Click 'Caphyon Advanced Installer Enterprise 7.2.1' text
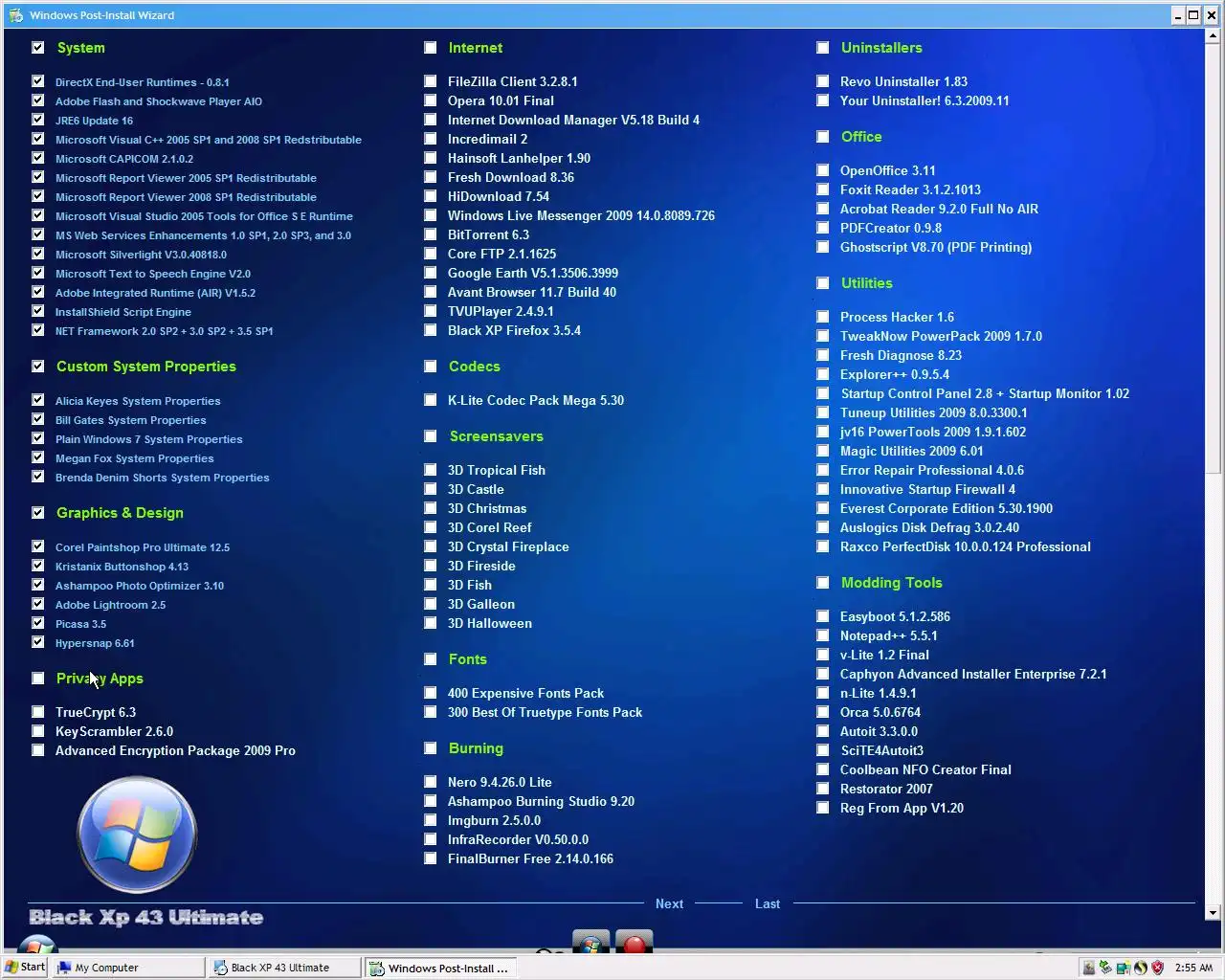 [x=973, y=674]
